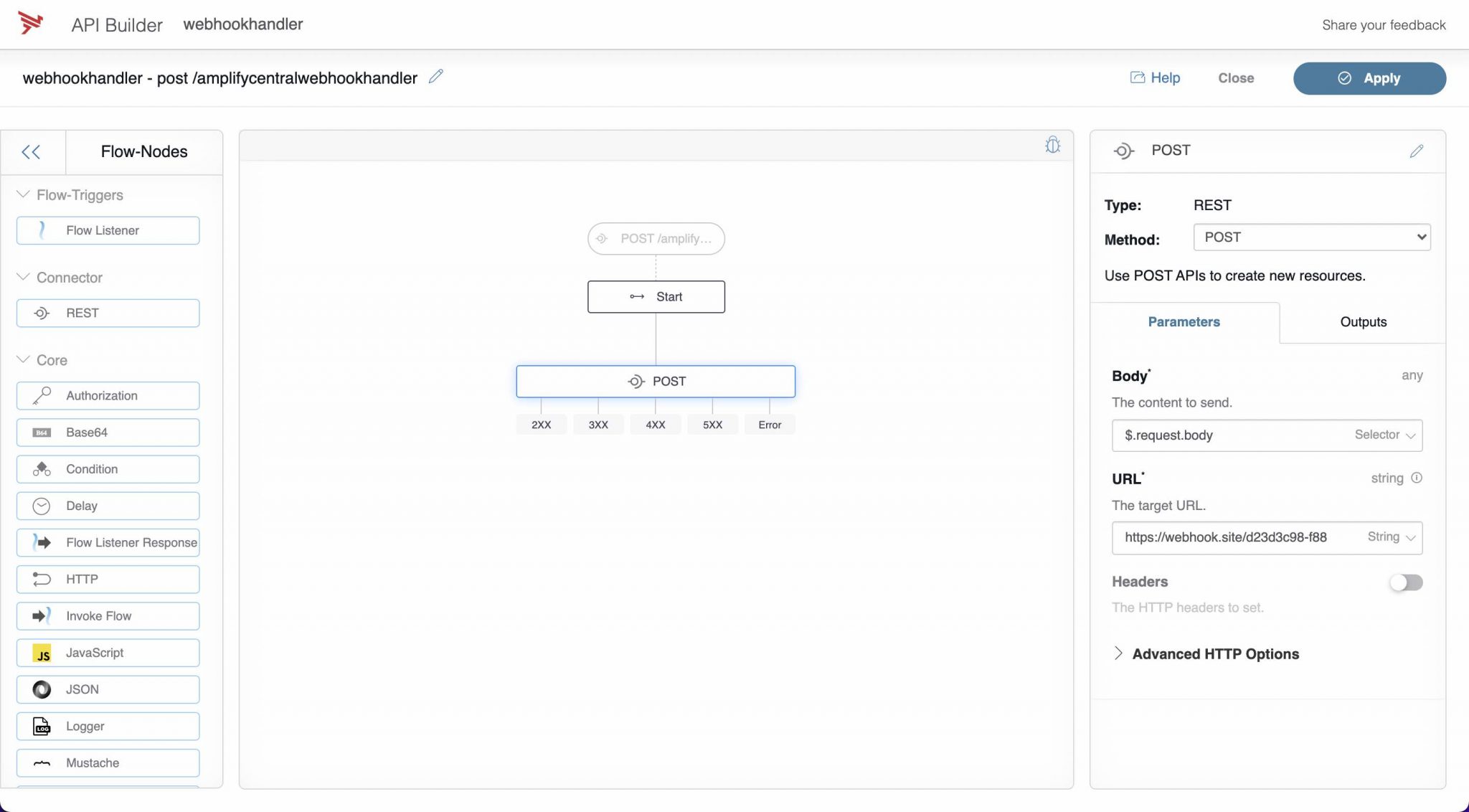Enable the Headers toggle switch
The height and width of the screenshot is (812, 1469).
1405,582
